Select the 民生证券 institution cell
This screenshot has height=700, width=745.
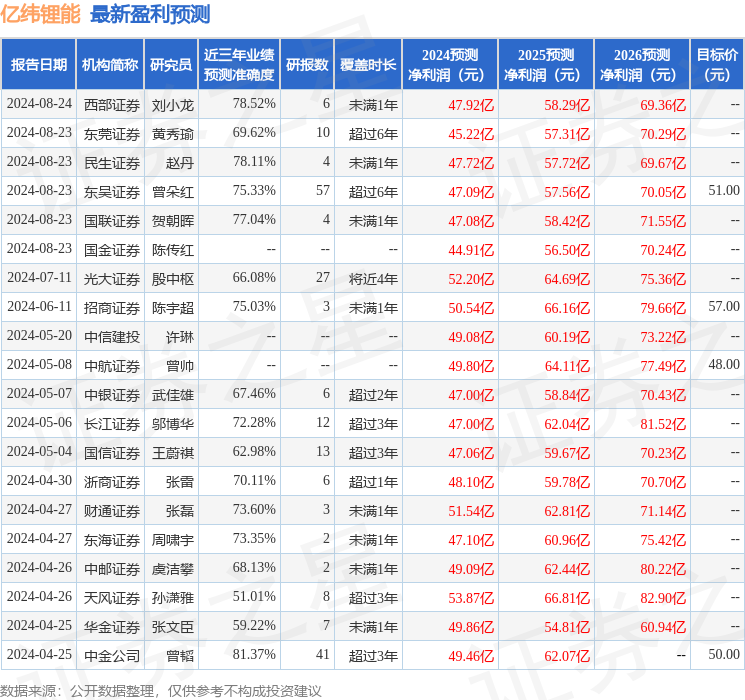click(112, 163)
